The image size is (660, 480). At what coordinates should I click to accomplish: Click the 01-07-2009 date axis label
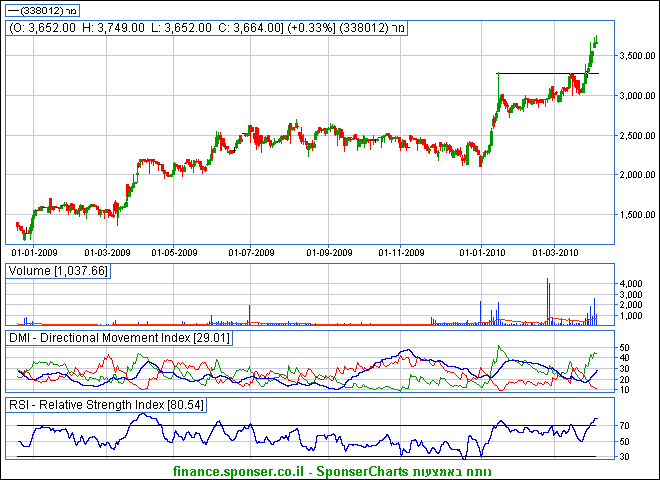(x=252, y=253)
